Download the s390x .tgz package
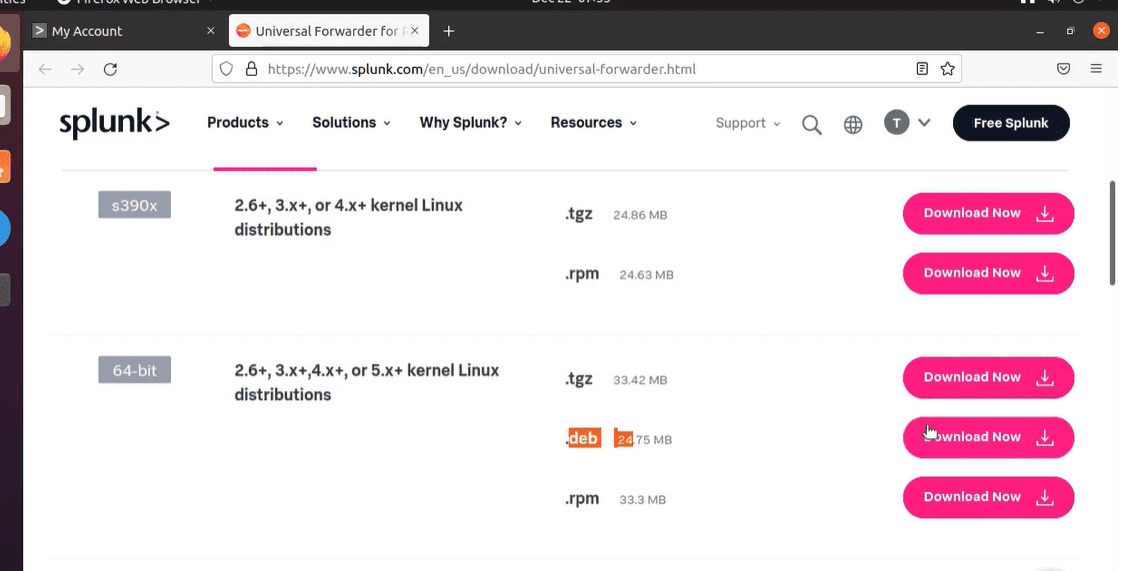This screenshot has height=571, width=1130. [988, 213]
